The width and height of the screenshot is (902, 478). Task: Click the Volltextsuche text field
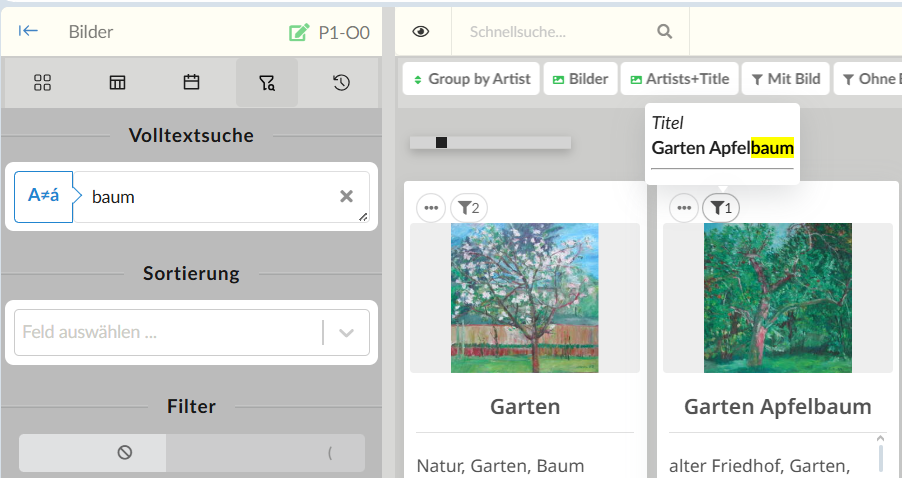point(210,197)
